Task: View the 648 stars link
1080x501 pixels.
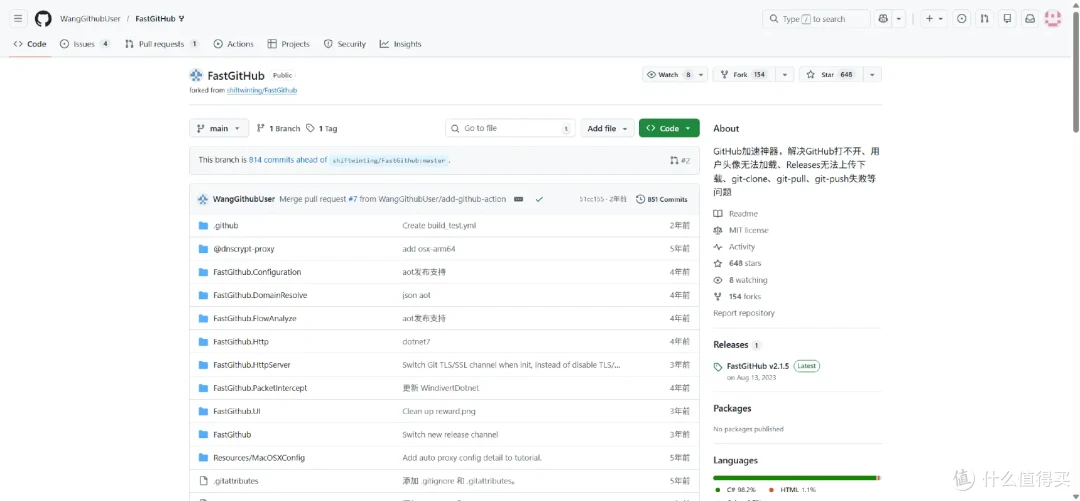Action: (737, 263)
